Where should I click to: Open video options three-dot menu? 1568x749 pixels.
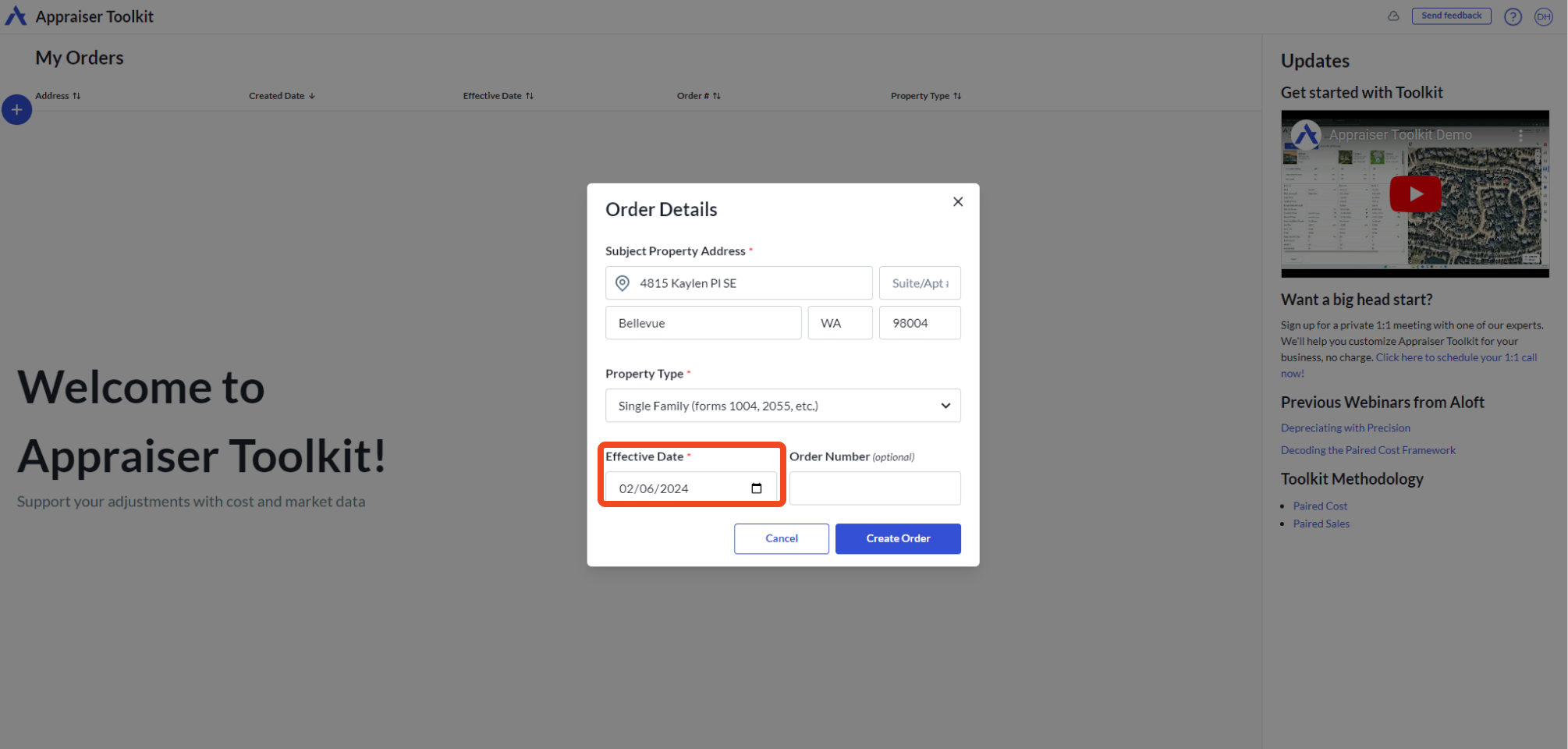(x=1520, y=135)
